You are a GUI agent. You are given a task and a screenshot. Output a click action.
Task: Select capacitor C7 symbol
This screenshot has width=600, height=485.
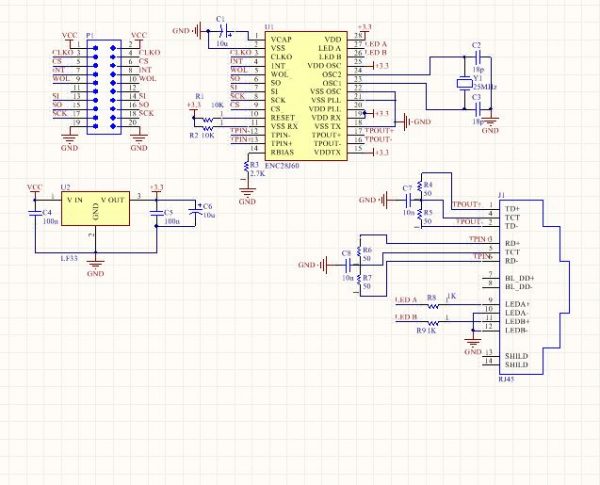tap(409, 199)
